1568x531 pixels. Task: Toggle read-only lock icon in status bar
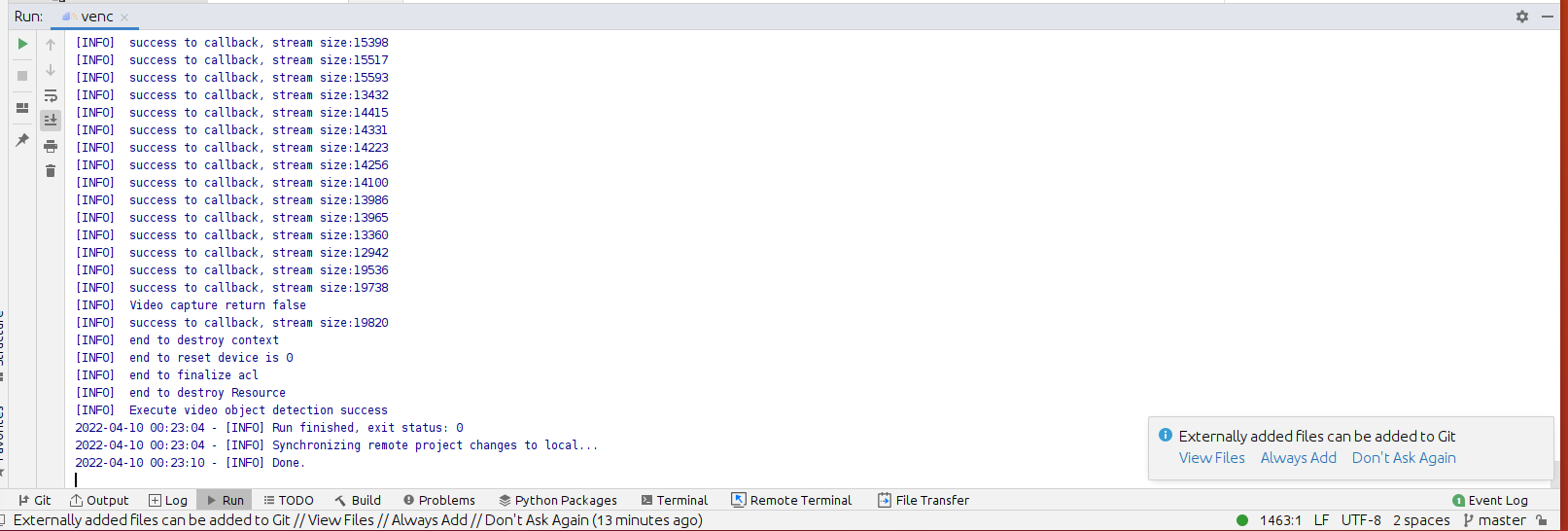pyautogui.click(x=1541, y=520)
